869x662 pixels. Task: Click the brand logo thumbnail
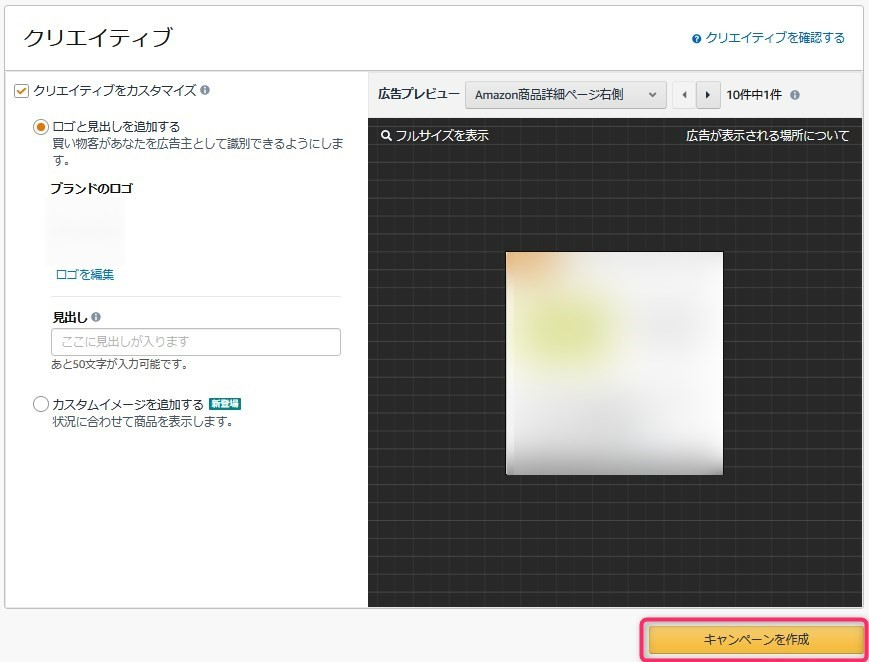pos(86,231)
